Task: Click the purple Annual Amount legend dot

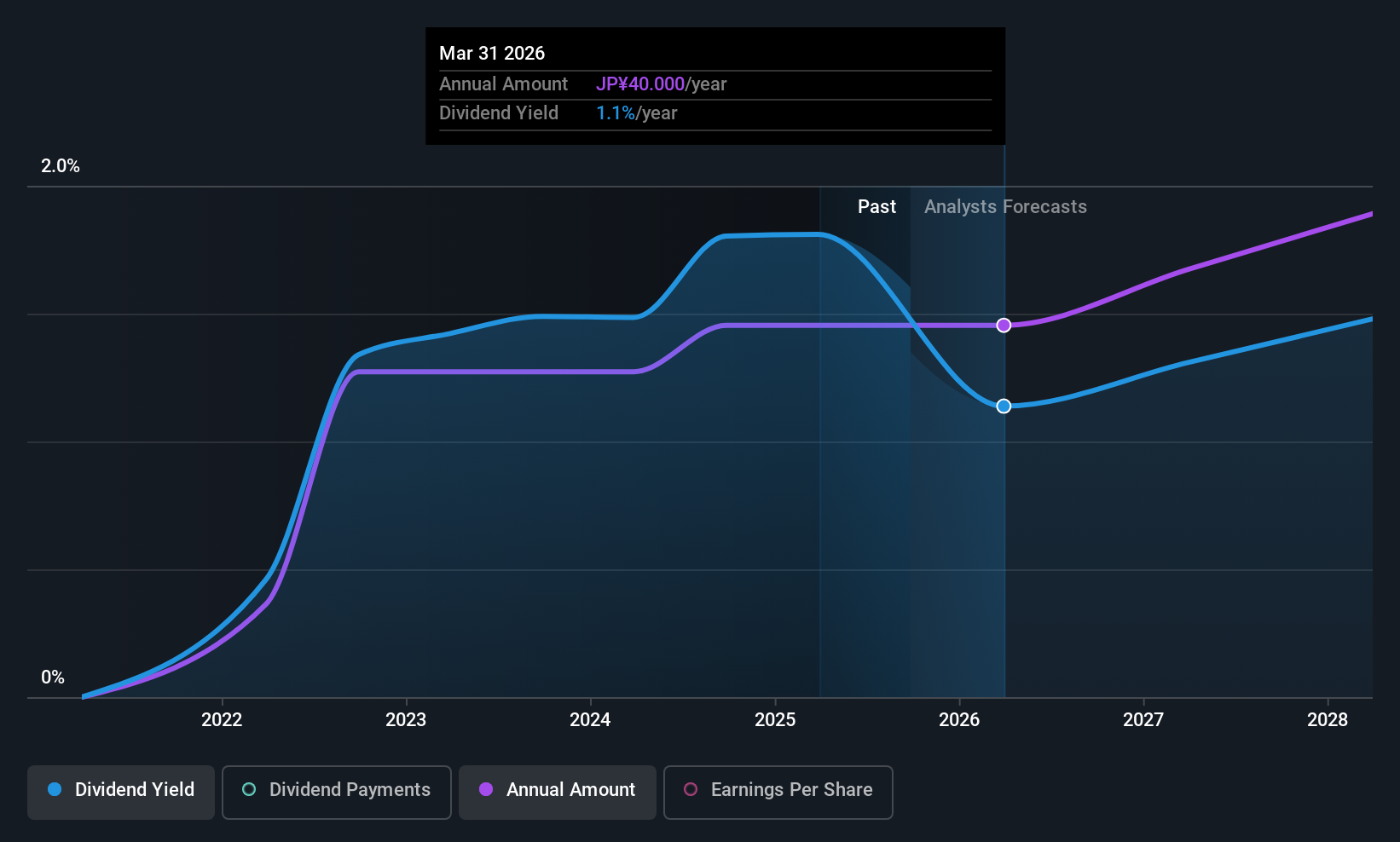Action: click(x=486, y=789)
